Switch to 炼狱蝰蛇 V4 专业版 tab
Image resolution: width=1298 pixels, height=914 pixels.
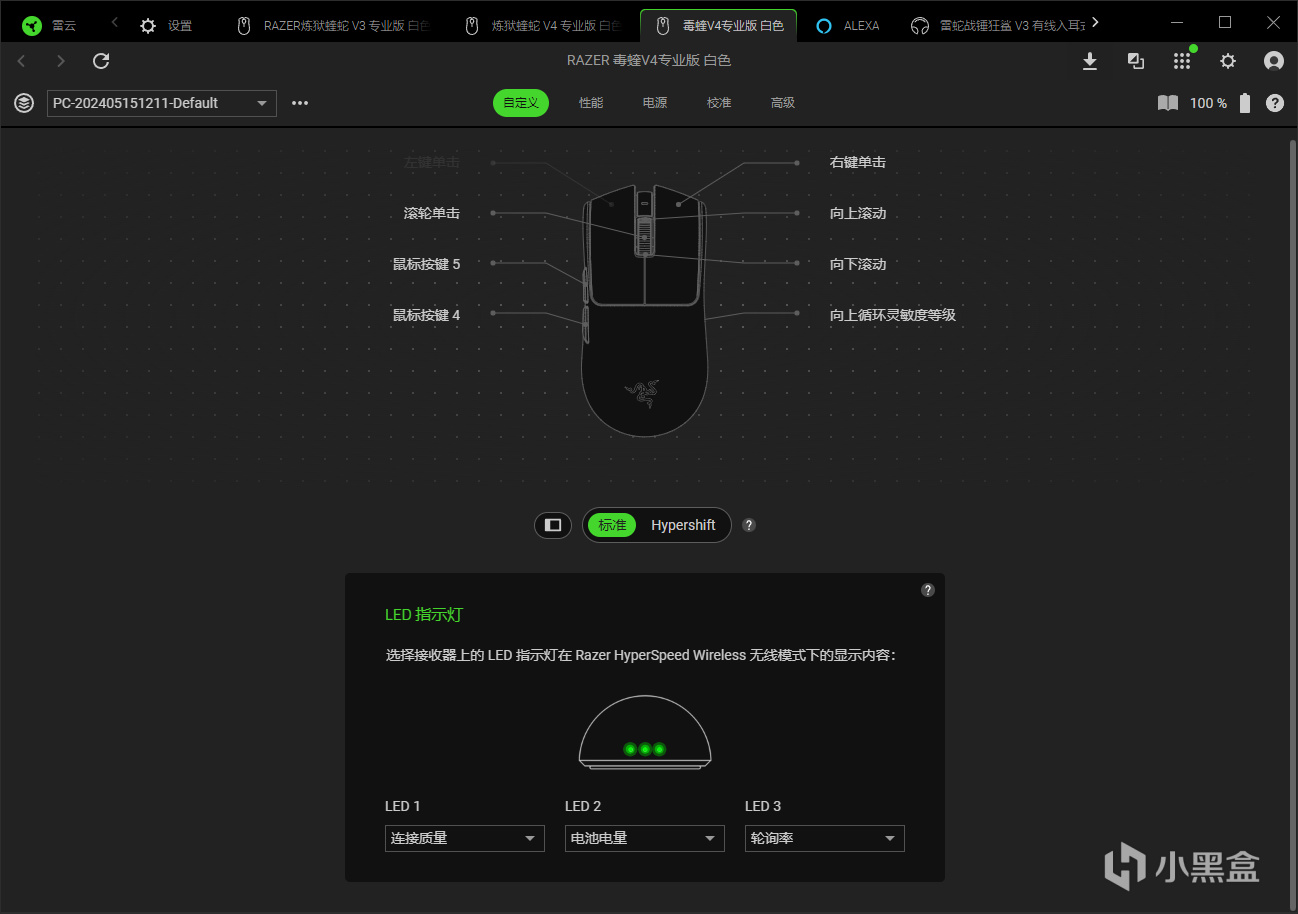tap(543, 26)
